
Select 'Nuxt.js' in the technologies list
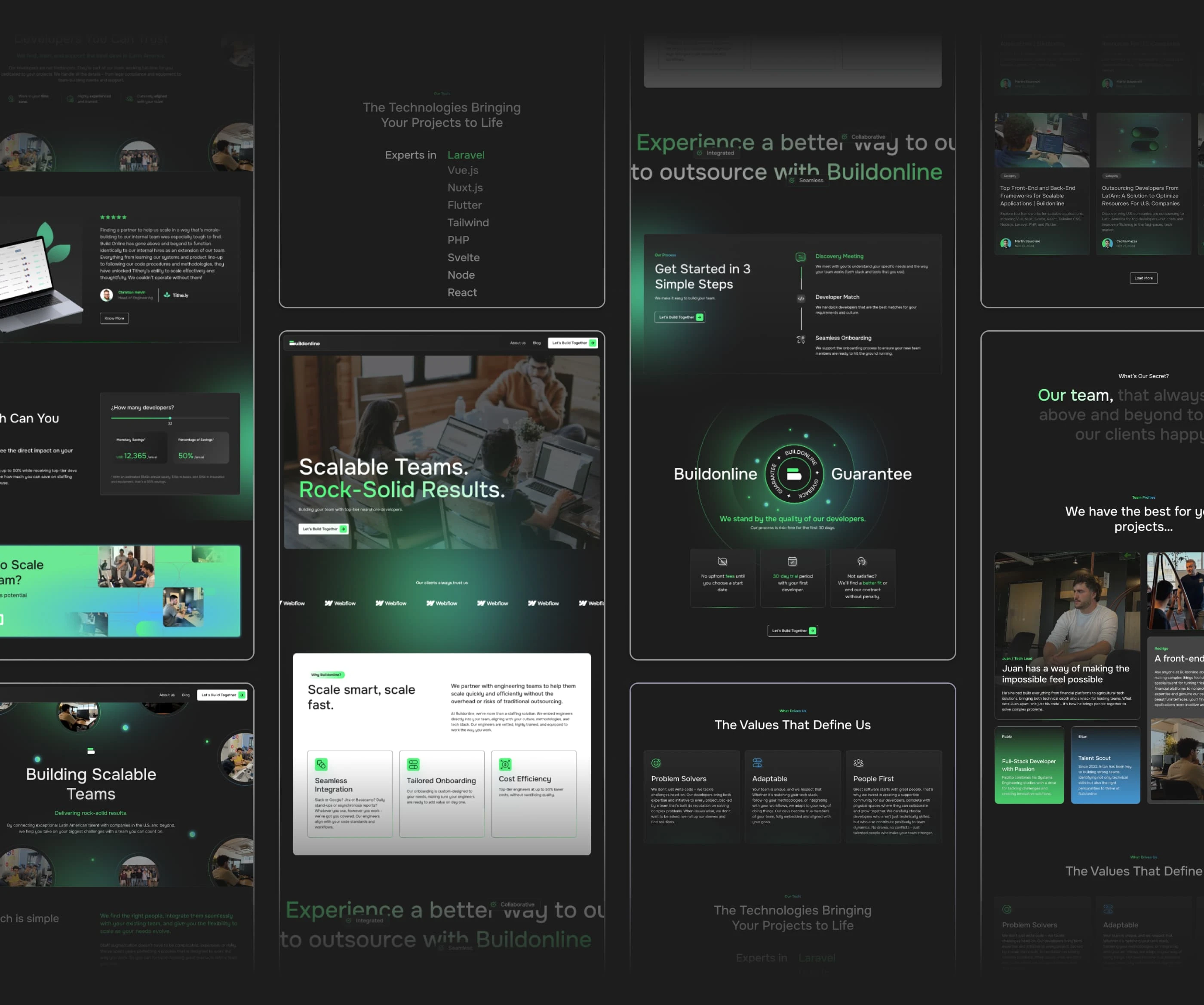465,187
